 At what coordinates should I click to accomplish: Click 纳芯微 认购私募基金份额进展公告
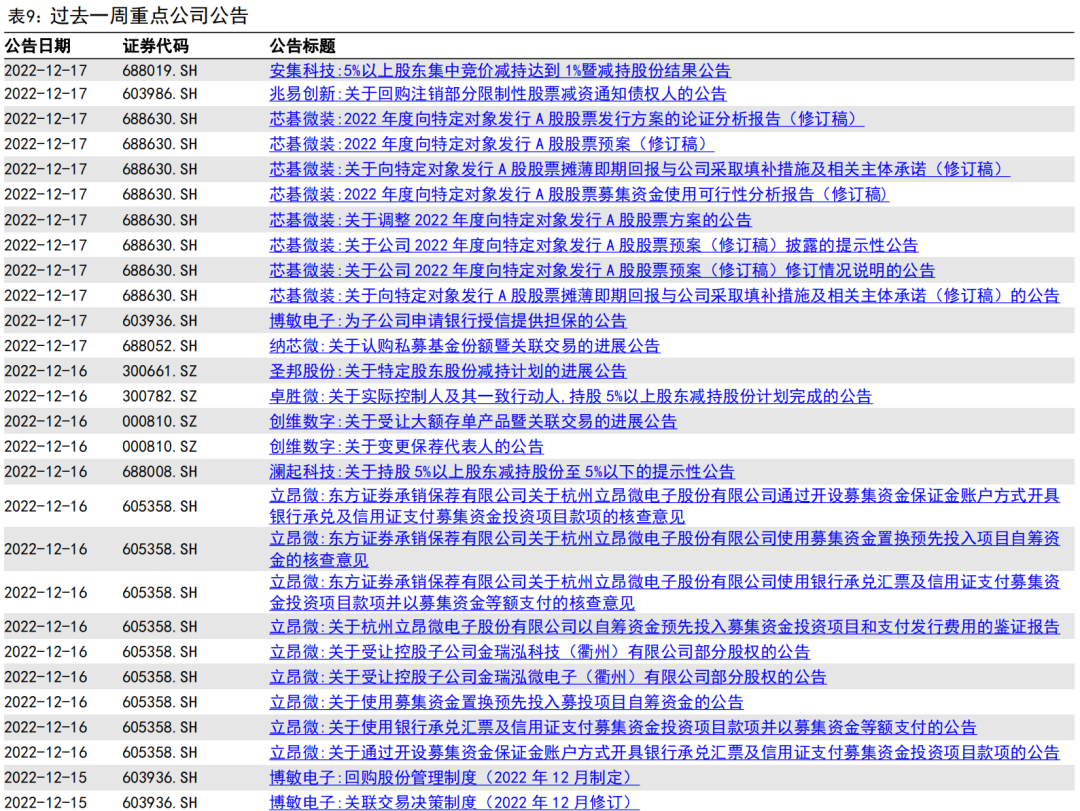coord(464,346)
